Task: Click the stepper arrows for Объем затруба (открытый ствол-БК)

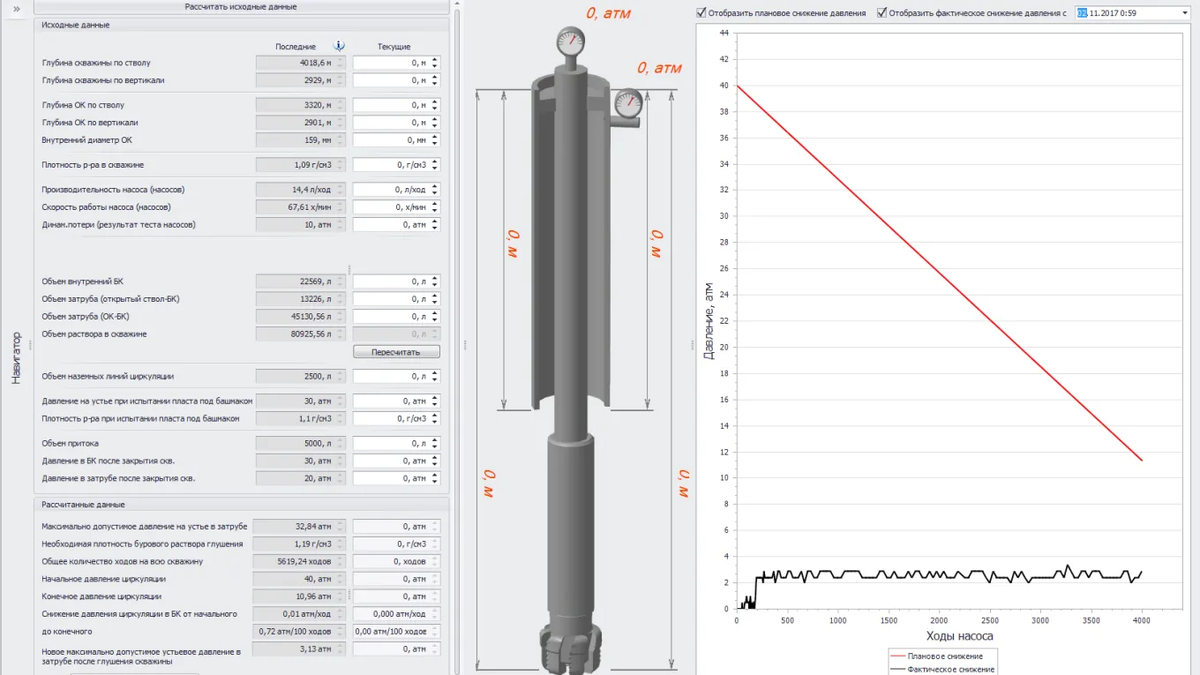Action: (x=435, y=299)
